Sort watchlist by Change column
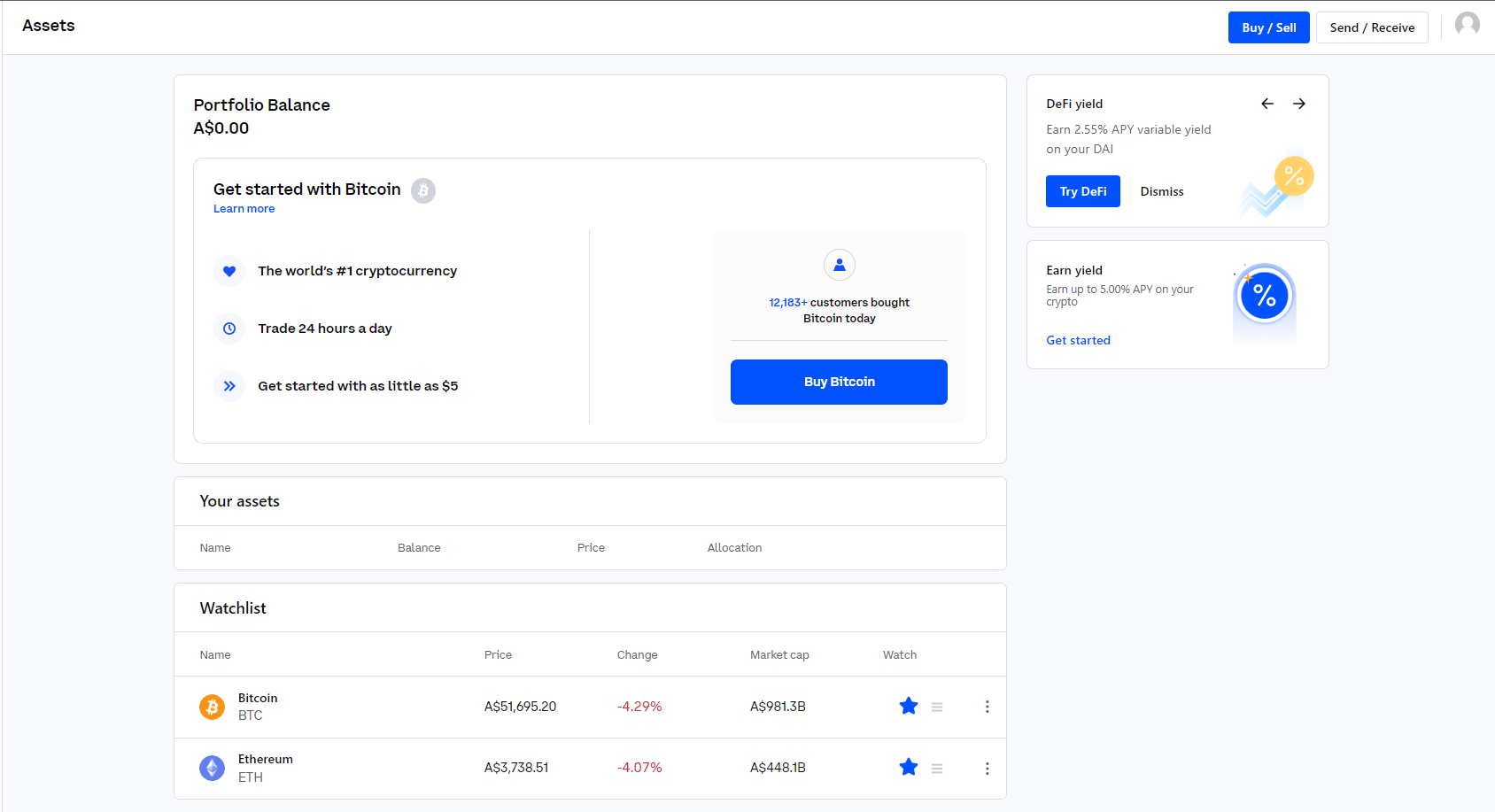This screenshot has width=1495, height=812. tap(637, 655)
